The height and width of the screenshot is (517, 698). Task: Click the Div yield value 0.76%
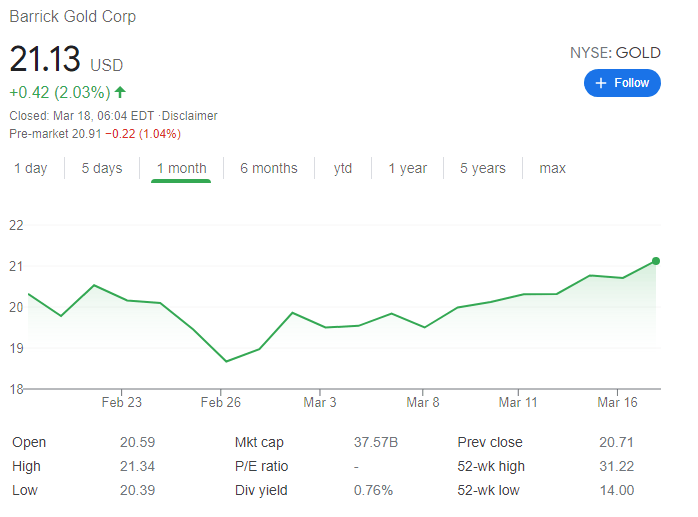pyautogui.click(x=373, y=490)
